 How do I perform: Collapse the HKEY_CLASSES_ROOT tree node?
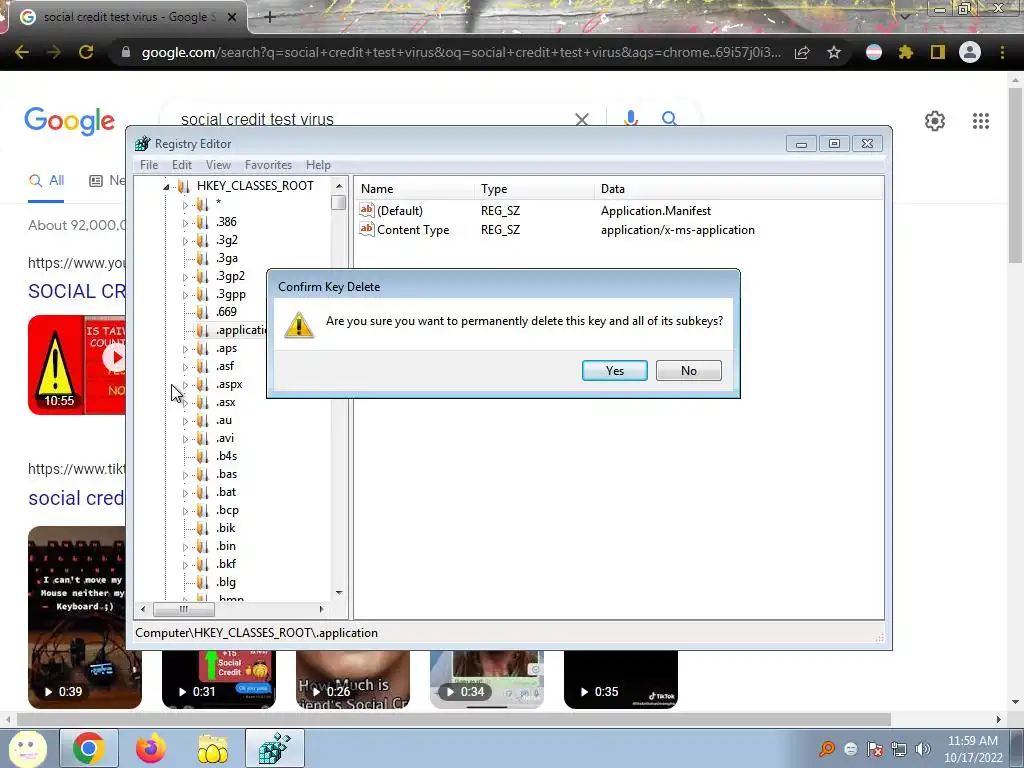166,187
